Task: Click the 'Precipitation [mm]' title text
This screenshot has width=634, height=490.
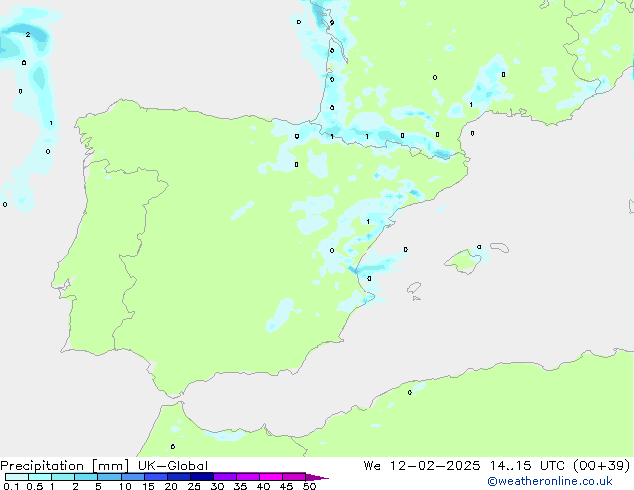Action: point(64,466)
